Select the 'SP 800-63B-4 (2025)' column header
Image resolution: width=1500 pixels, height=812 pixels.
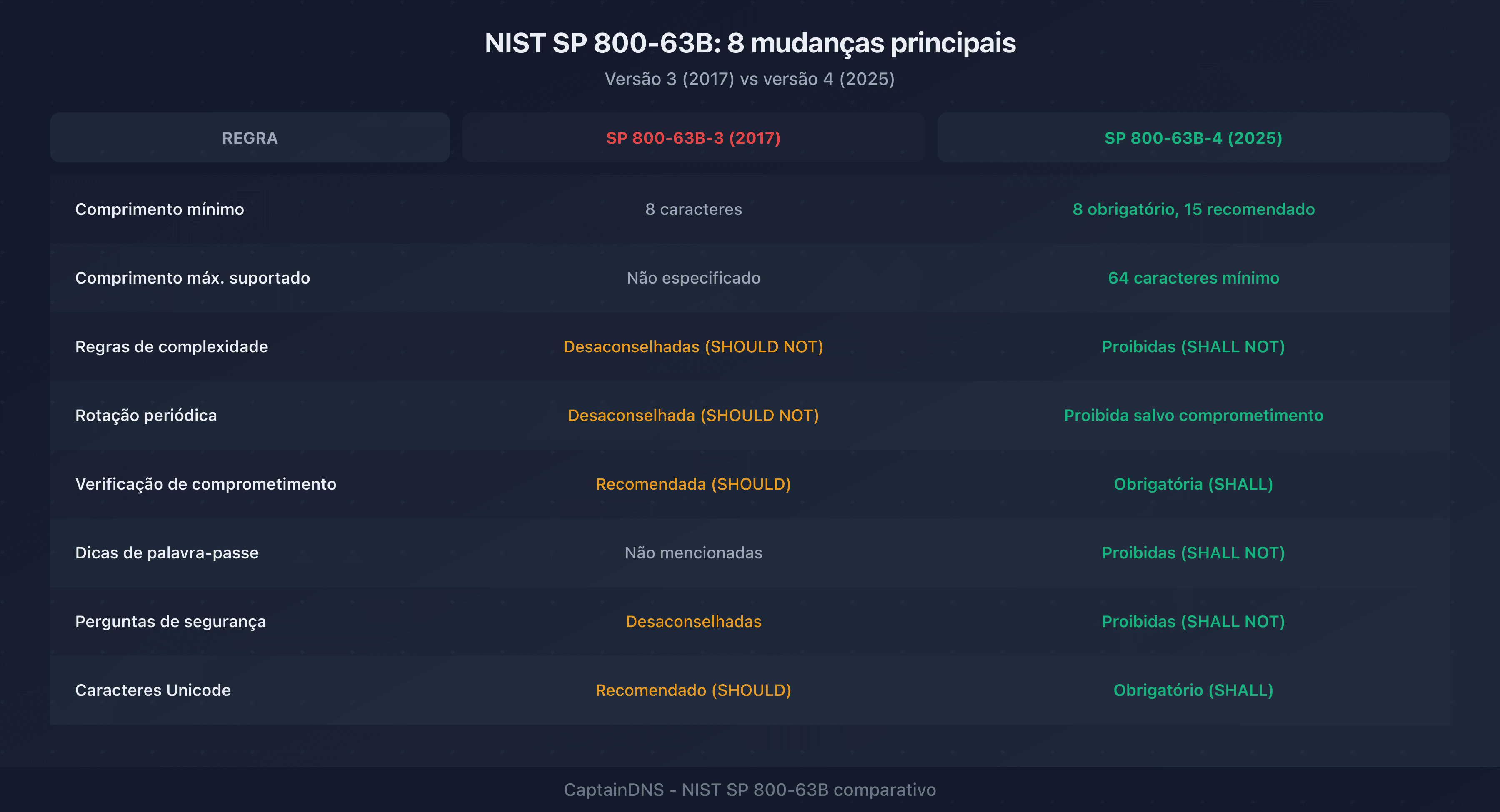1194,137
